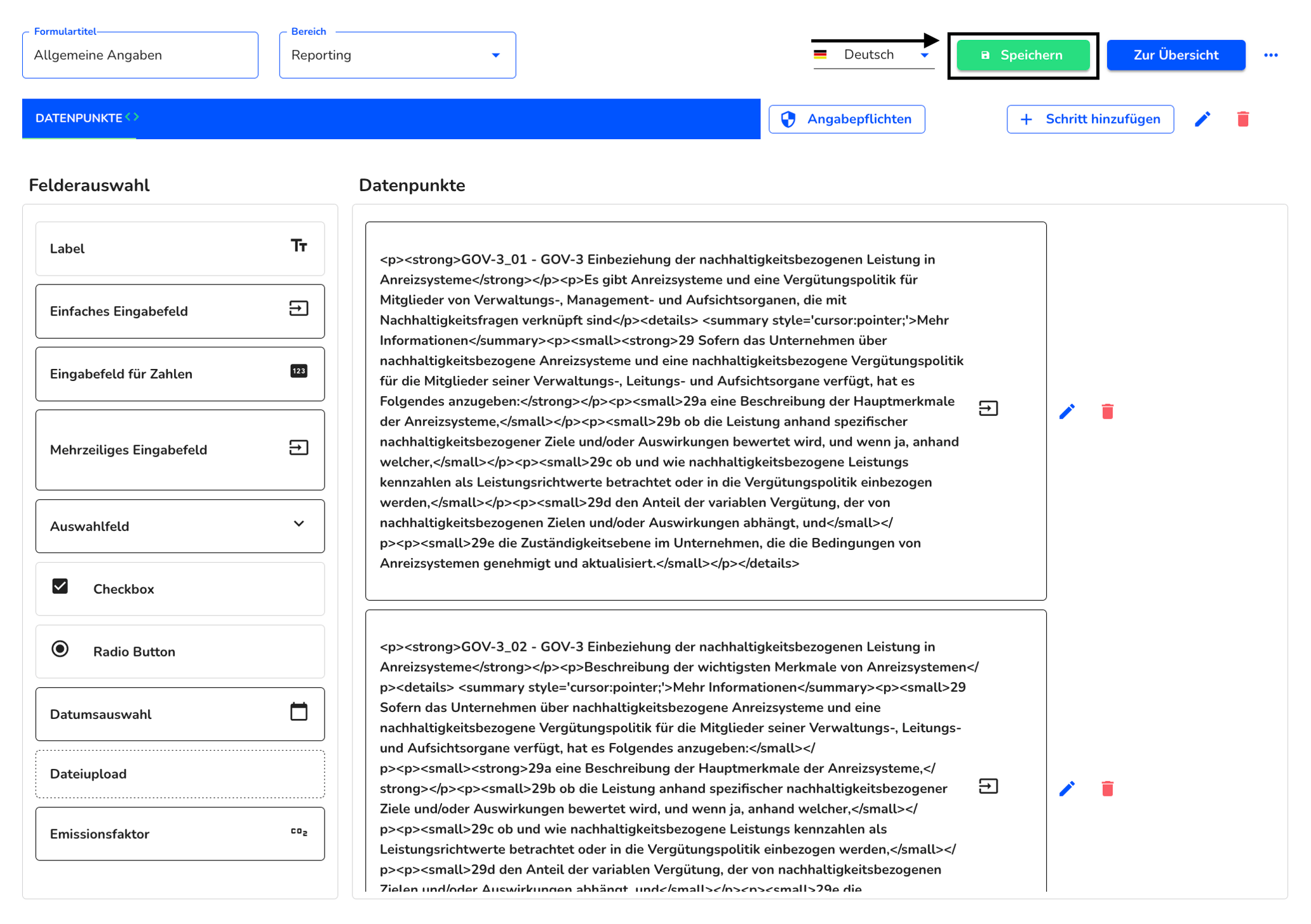
Task: Select the Checkbox field label
Action: pyautogui.click(x=124, y=589)
